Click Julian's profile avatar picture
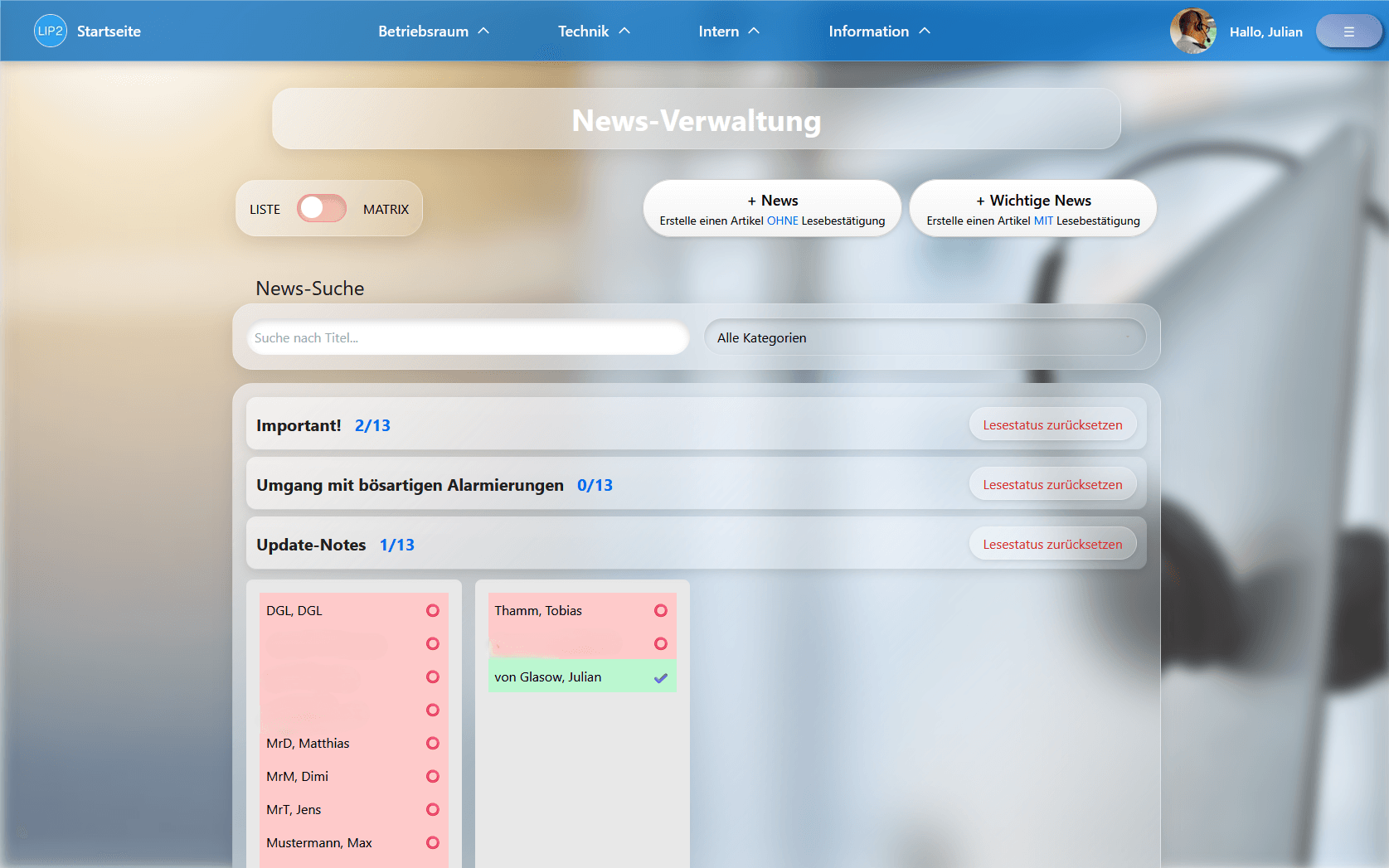Viewport: 1389px width, 868px height. pos(1192,32)
